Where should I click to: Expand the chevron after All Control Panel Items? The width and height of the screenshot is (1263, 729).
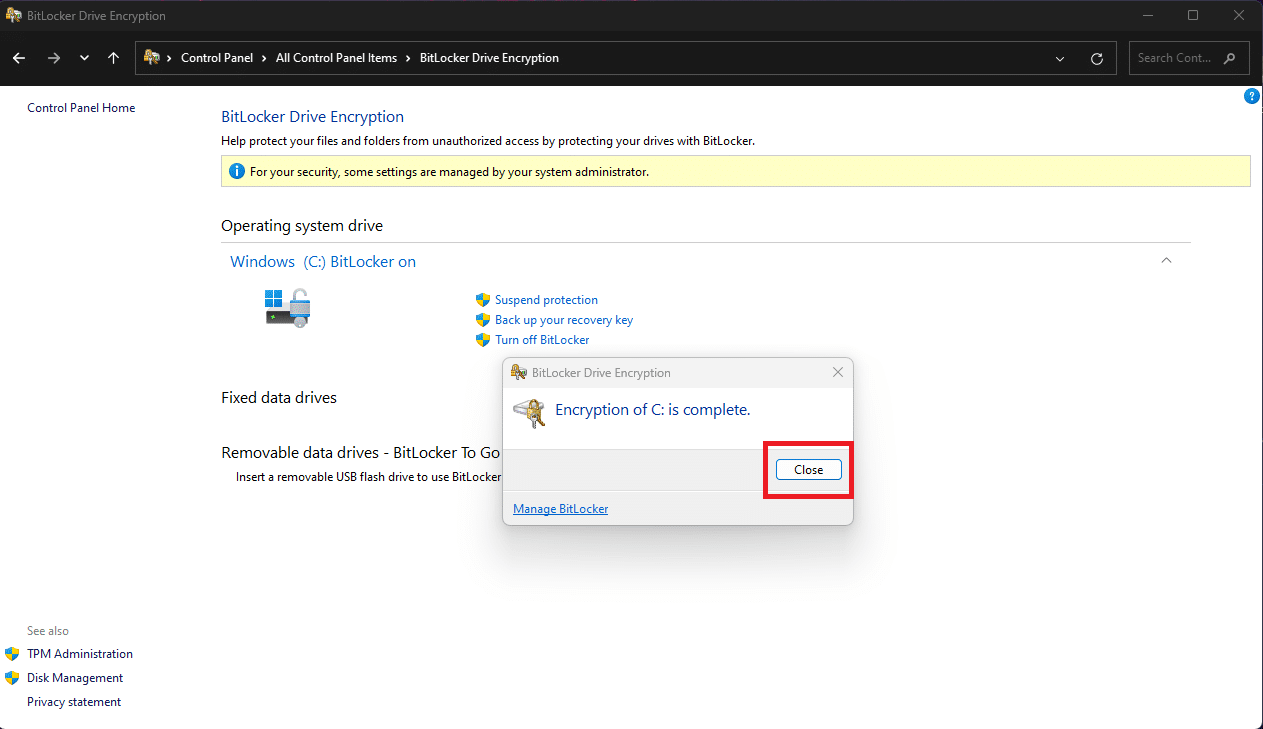[408, 58]
